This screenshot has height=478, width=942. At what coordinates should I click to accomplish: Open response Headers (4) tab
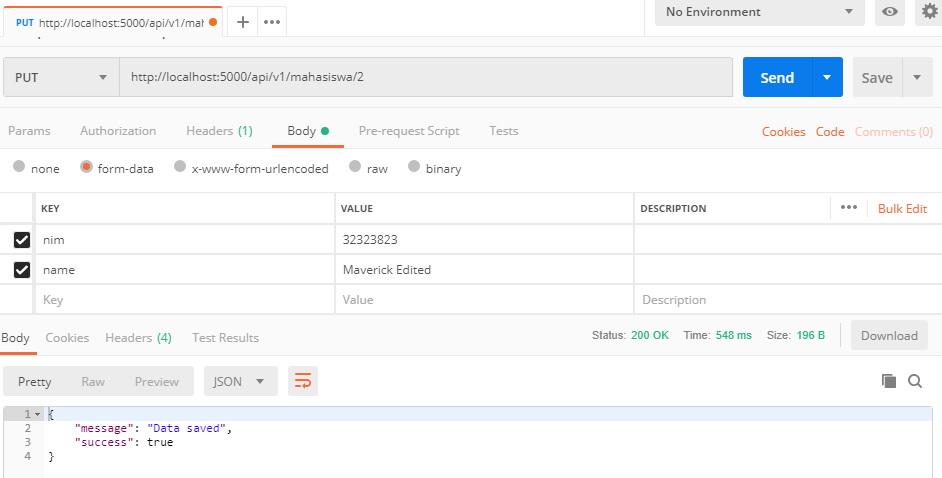pyautogui.click(x=138, y=337)
